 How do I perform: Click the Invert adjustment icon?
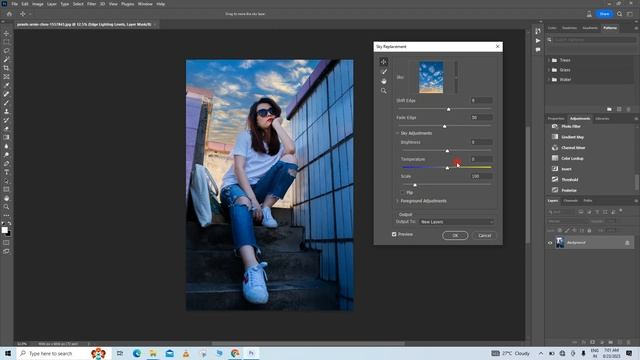point(555,169)
